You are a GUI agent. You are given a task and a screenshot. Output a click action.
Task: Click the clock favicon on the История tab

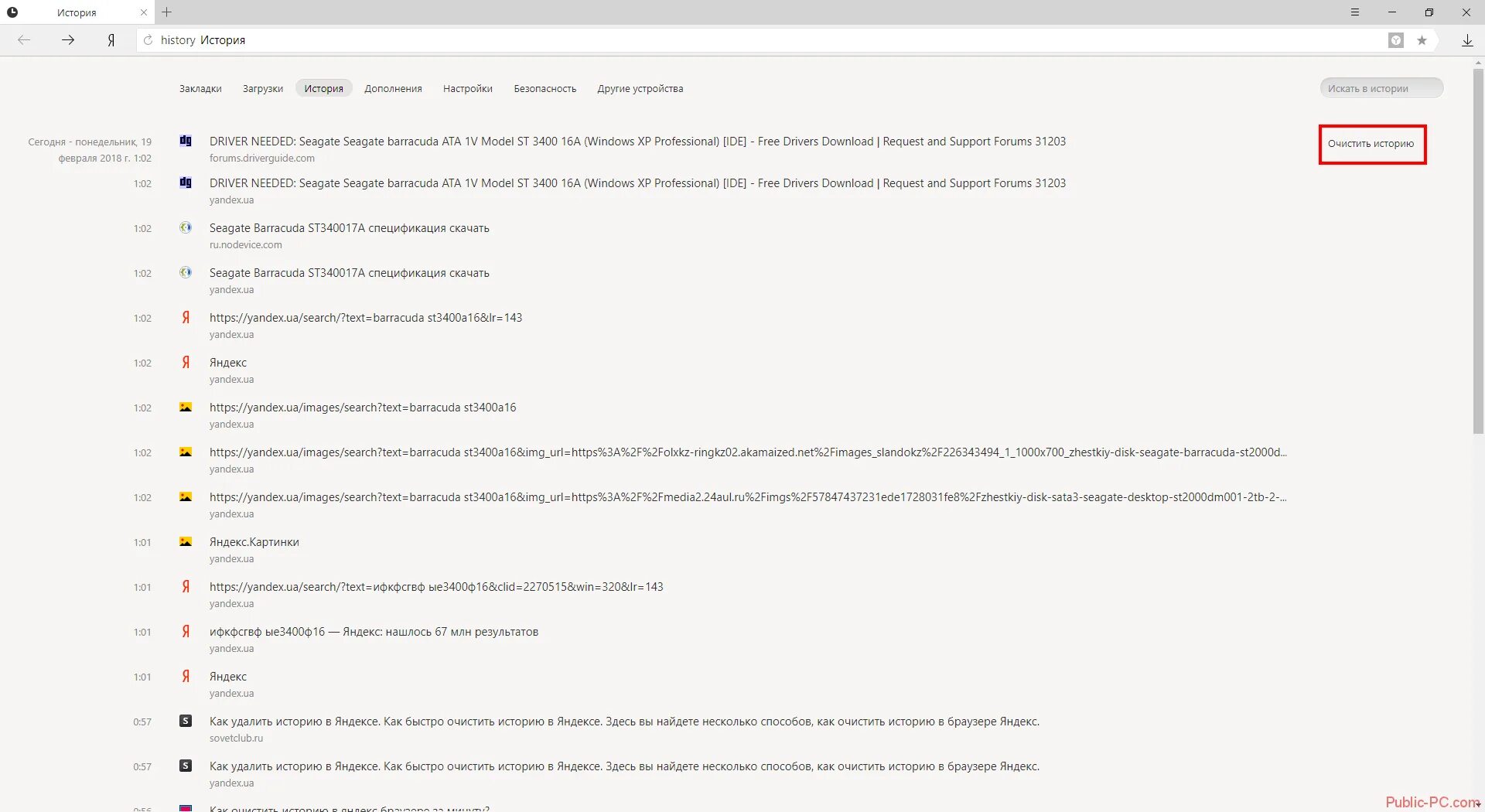tap(12, 12)
